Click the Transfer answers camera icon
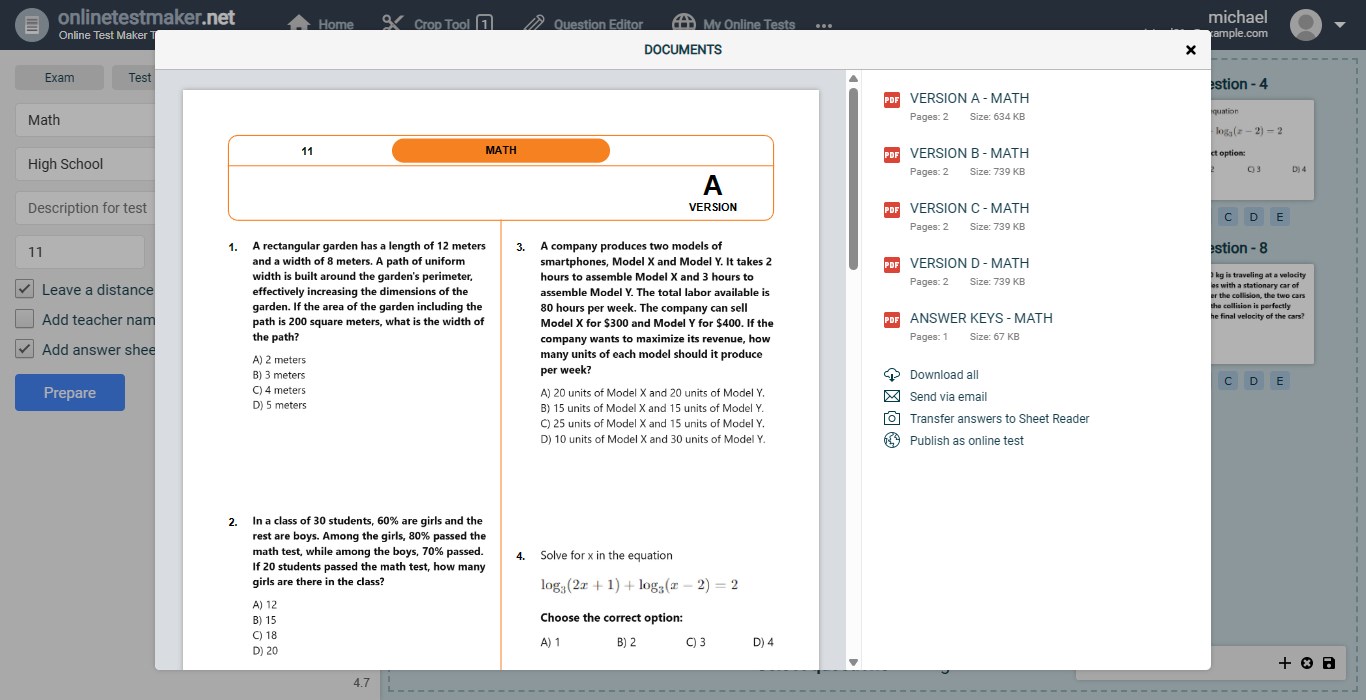 tap(892, 419)
